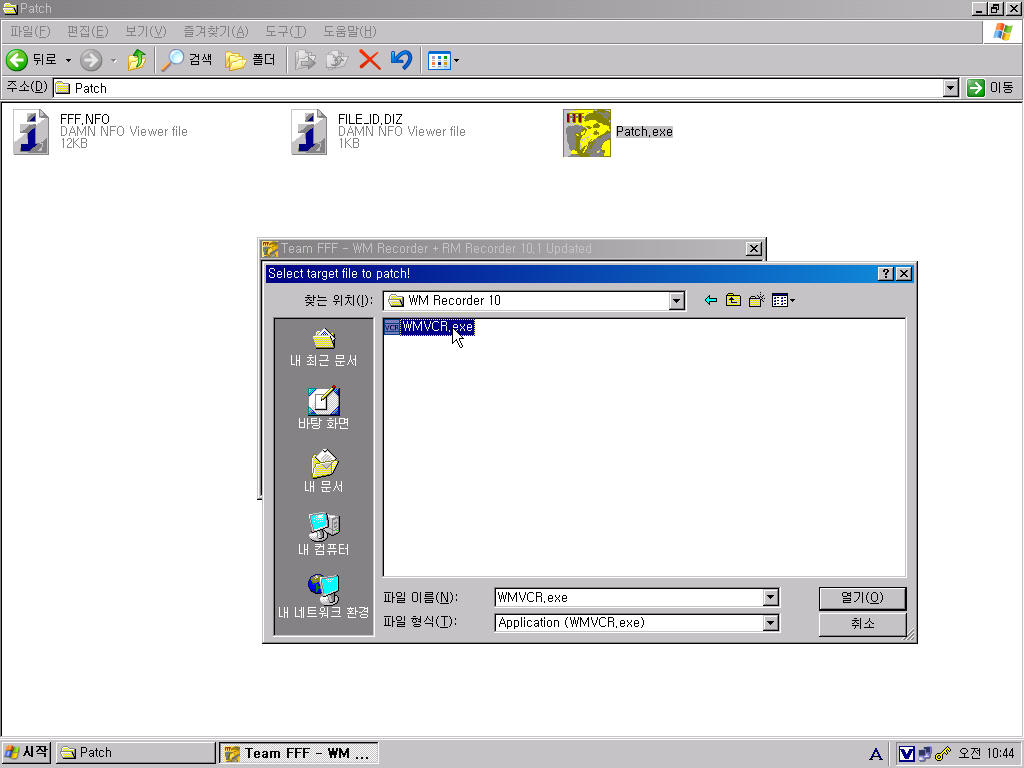Open My Recent Documents place (내 최근 문서)

tap(323, 348)
